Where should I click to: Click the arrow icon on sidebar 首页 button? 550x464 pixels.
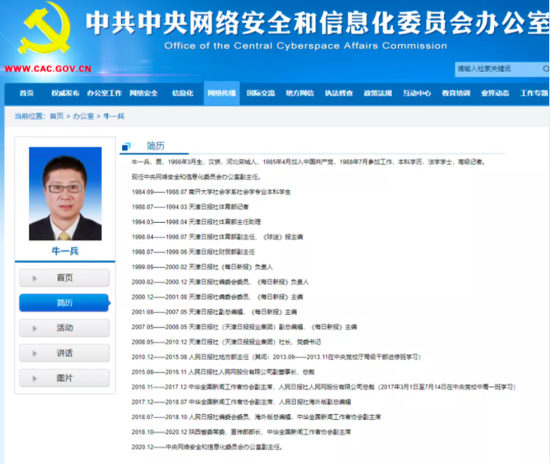coord(35,278)
